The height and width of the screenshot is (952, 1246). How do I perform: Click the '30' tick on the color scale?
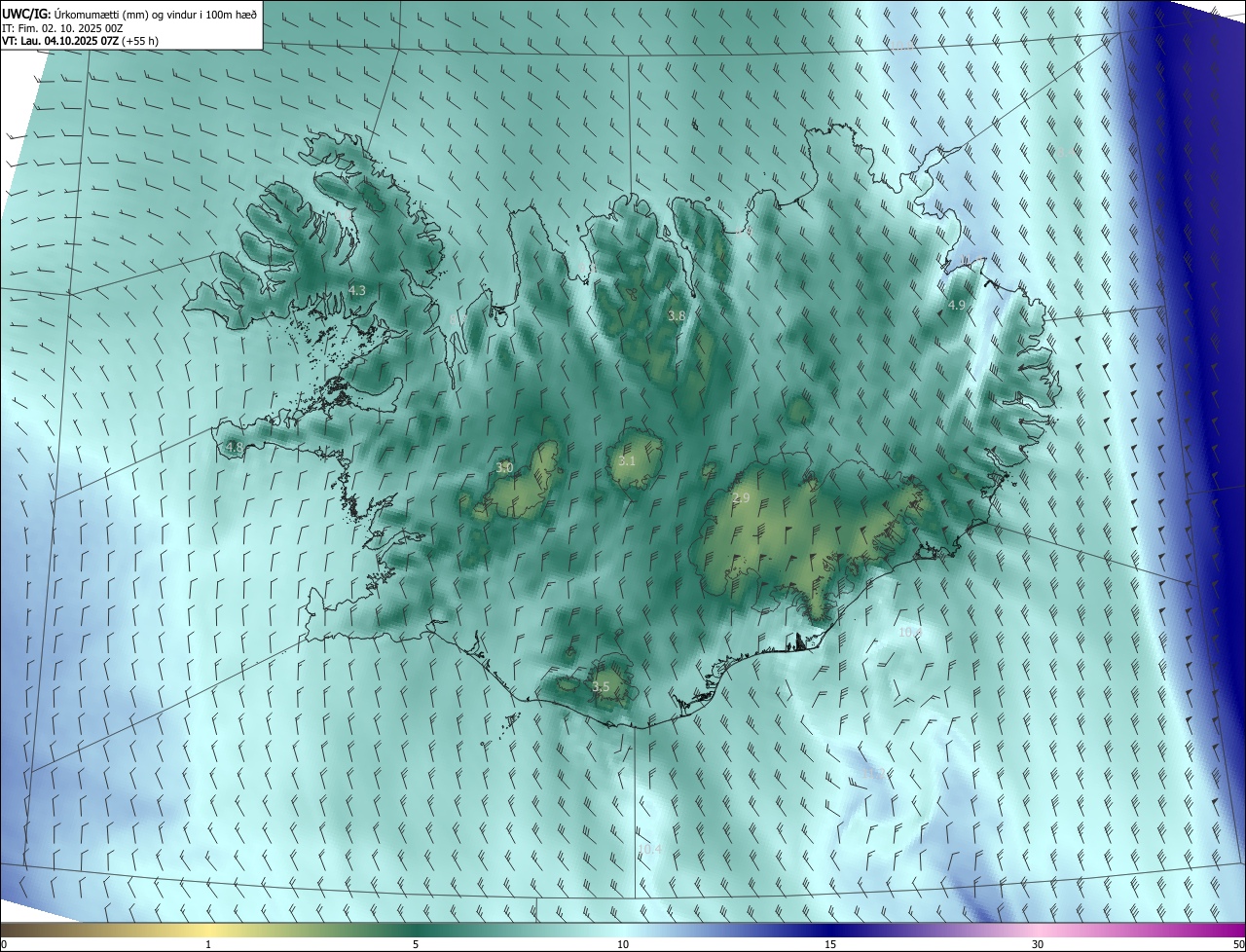pos(1038,944)
